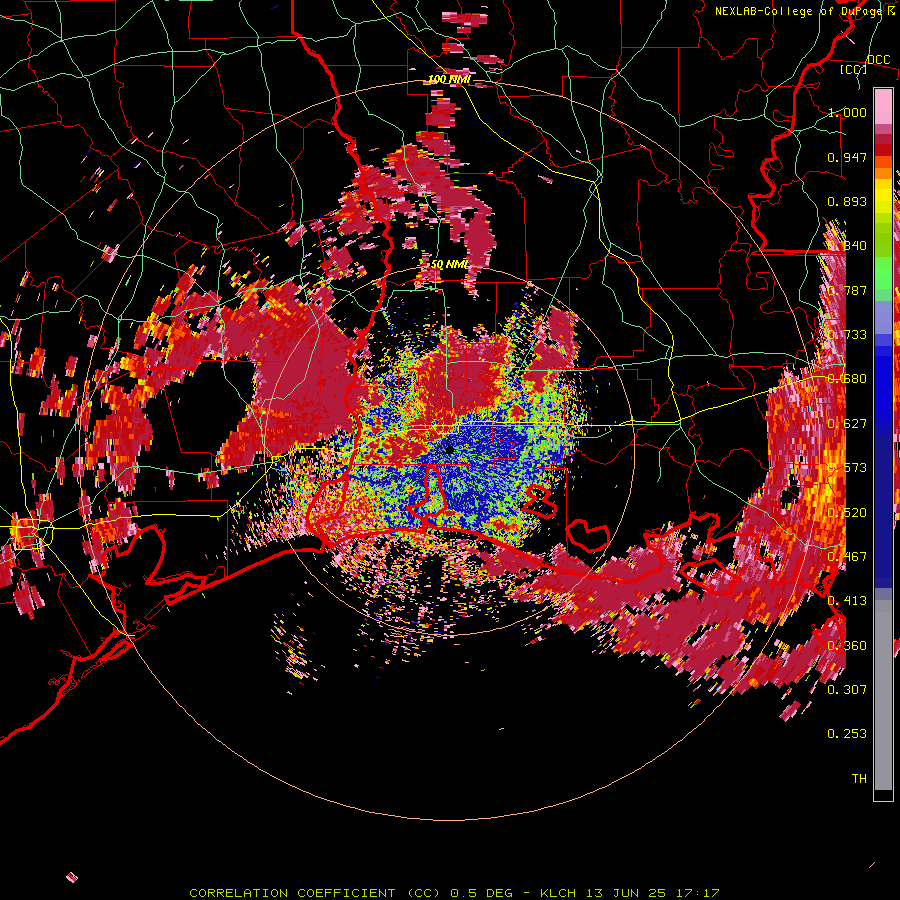The height and width of the screenshot is (900, 900).
Task: Click the black KLCH radar site dot
Action: [x=449, y=449]
